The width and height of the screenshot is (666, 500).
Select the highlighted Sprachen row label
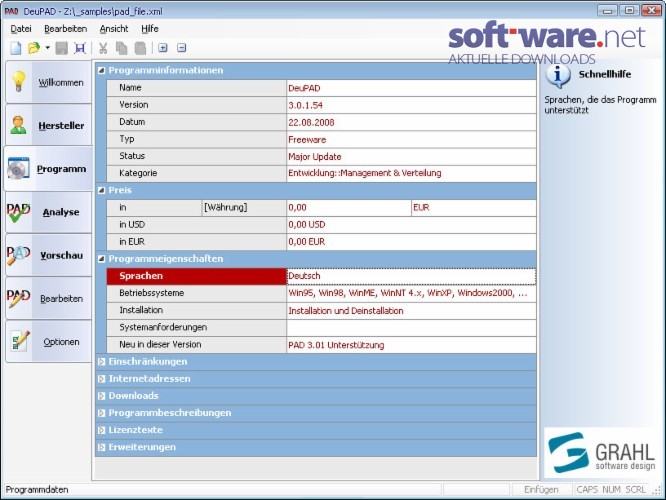coord(196,276)
